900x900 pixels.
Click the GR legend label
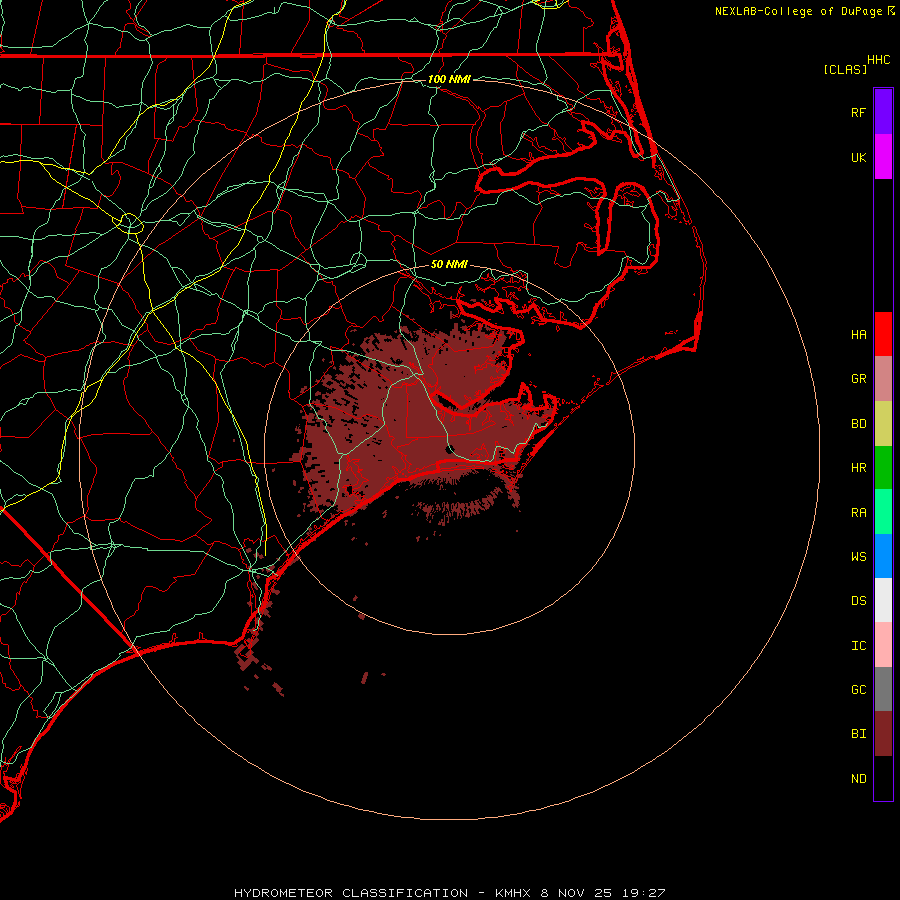[x=859, y=379]
